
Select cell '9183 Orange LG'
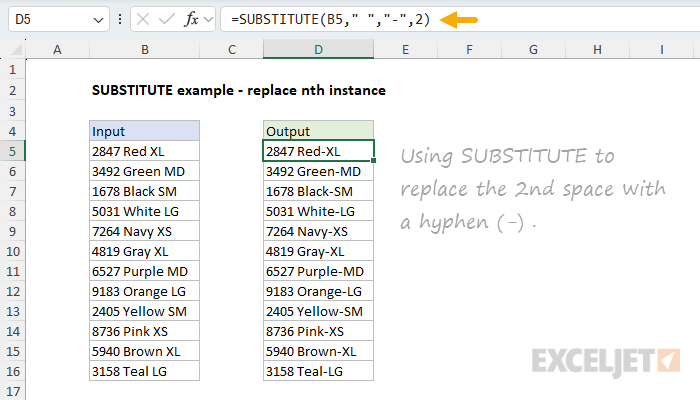(145, 292)
